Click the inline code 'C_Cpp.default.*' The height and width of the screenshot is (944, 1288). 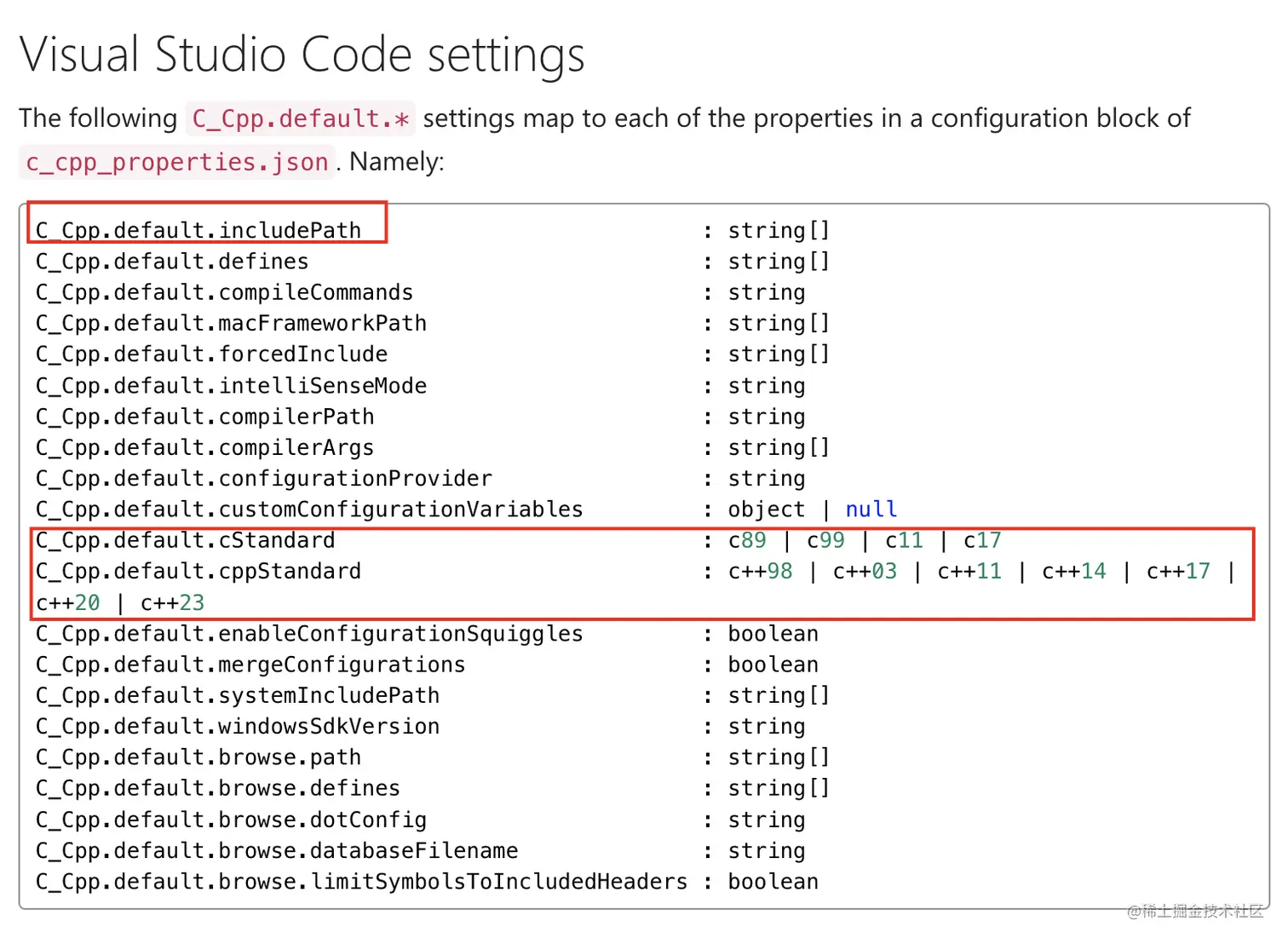(301, 118)
